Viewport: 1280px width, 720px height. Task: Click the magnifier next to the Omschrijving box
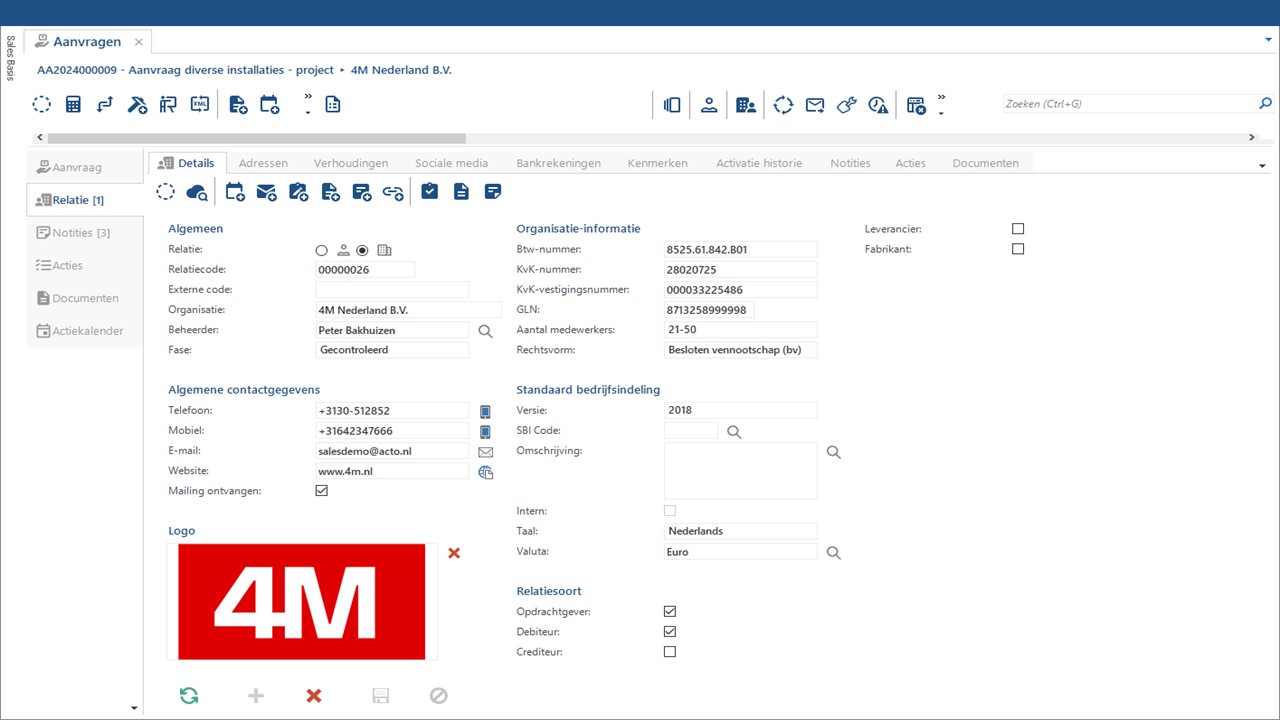pos(834,452)
